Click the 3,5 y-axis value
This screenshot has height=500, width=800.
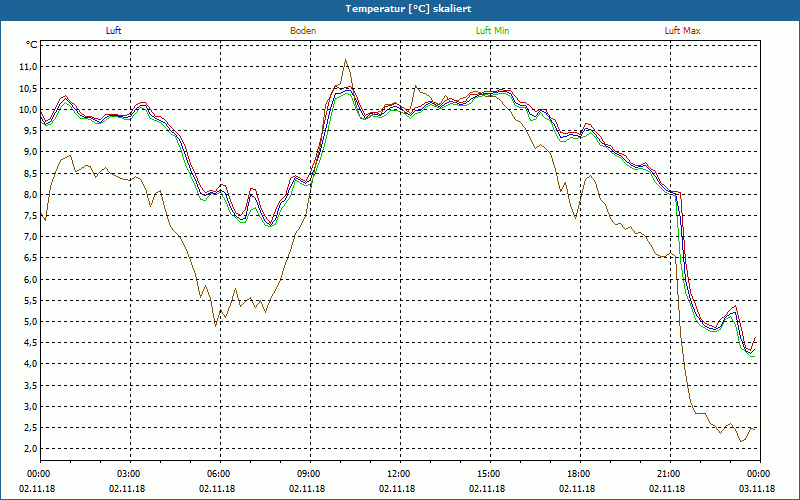coord(30,385)
